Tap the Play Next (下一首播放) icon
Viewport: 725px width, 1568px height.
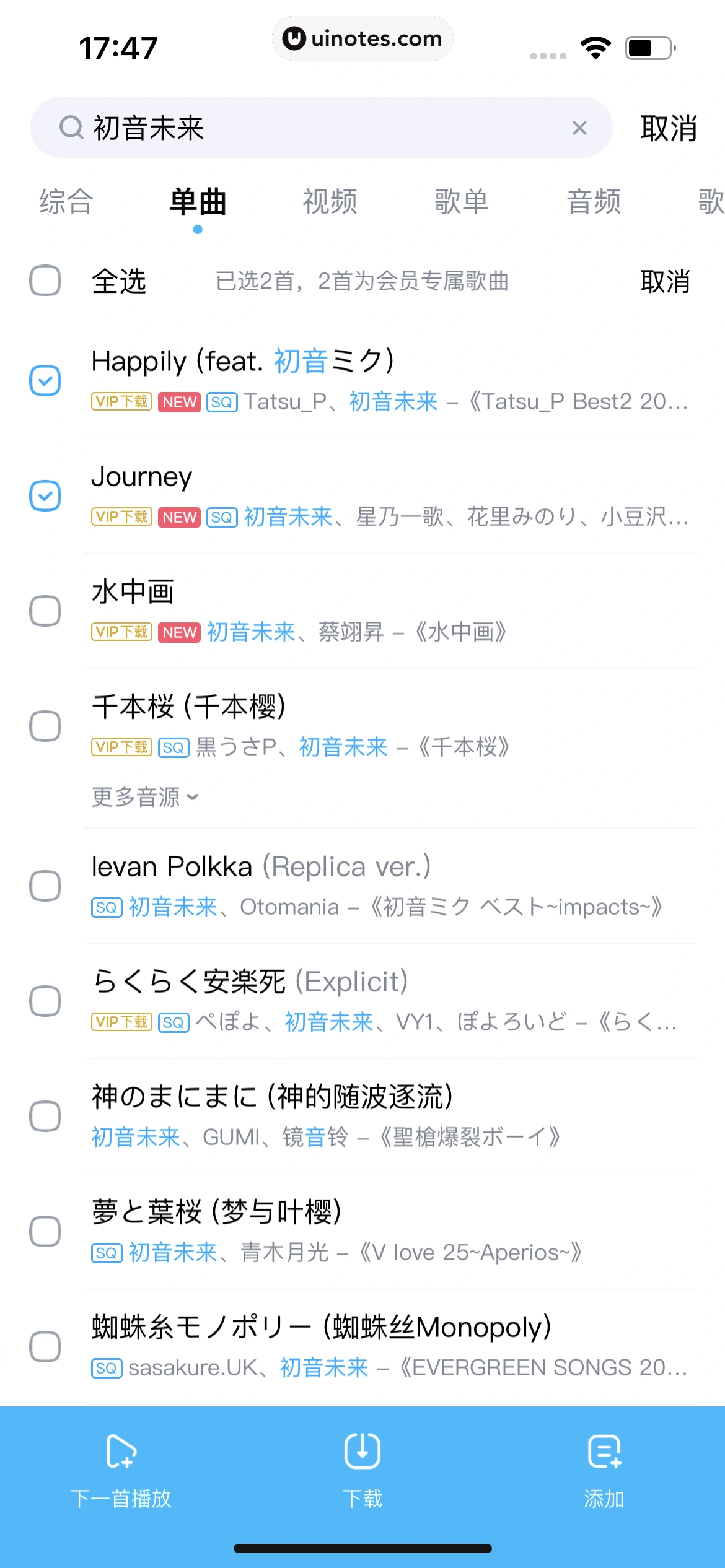tap(121, 1451)
